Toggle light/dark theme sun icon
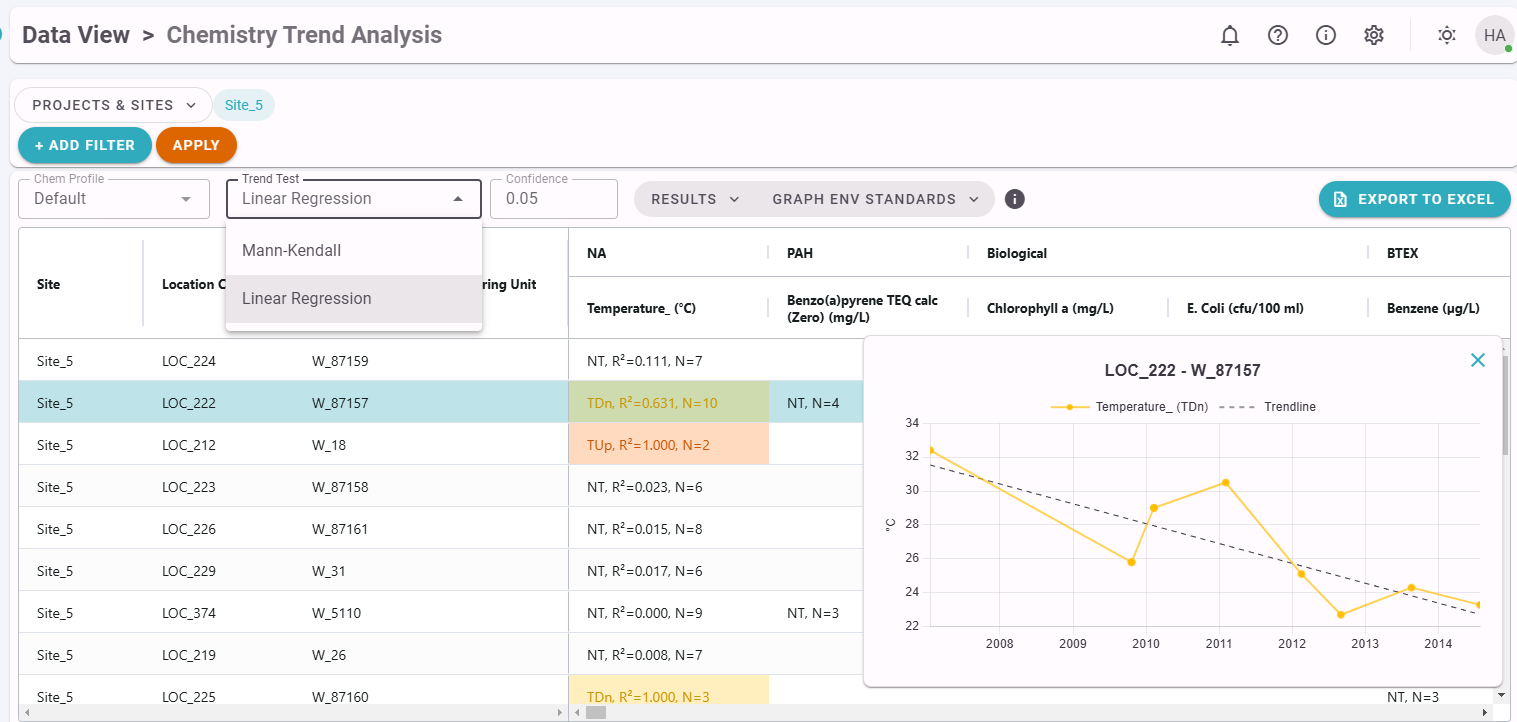 1447,35
